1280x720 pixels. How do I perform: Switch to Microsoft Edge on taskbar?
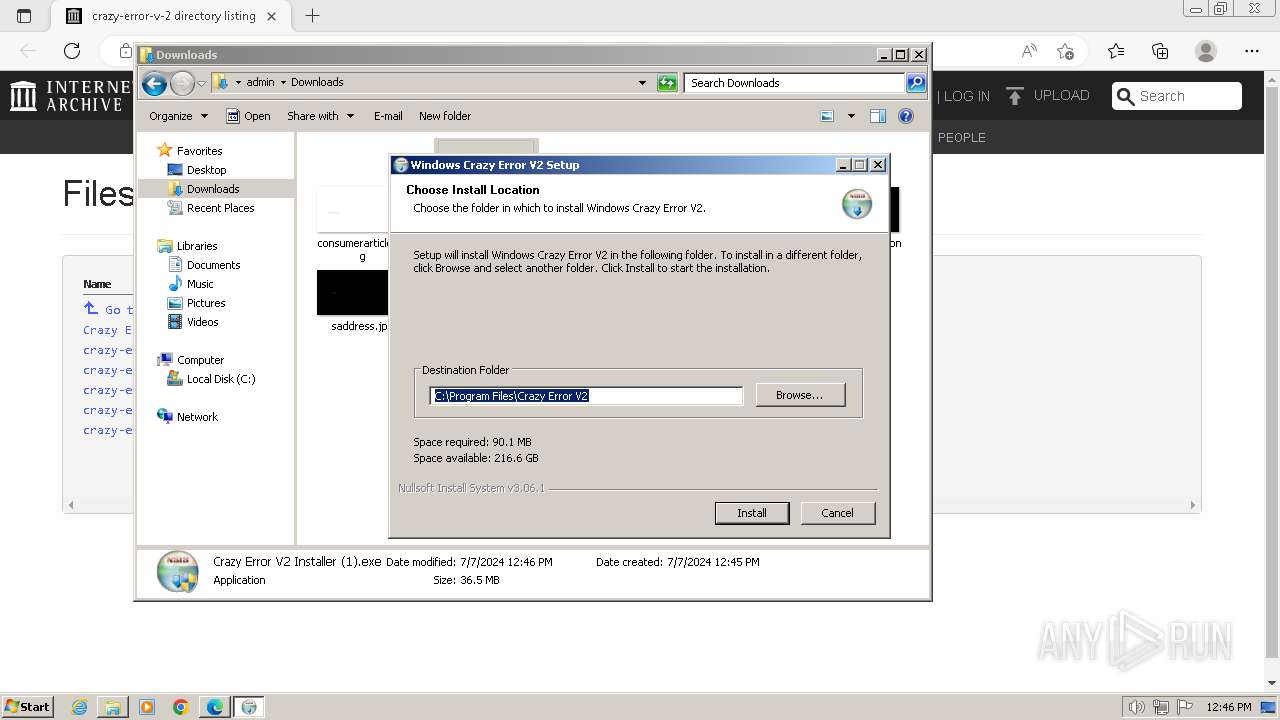(x=215, y=707)
